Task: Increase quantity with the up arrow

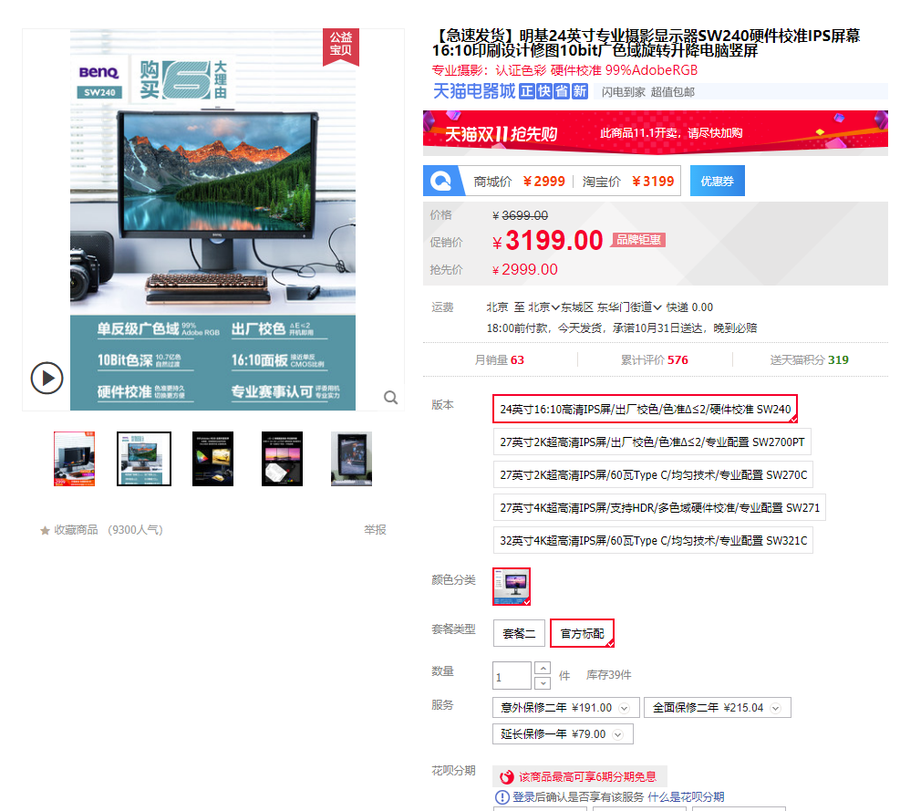Action: tap(542, 668)
